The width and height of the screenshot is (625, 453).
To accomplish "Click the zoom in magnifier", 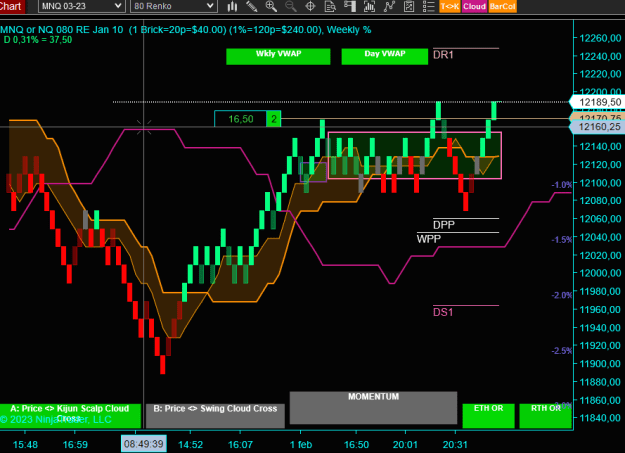I will (x=271, y=6).
